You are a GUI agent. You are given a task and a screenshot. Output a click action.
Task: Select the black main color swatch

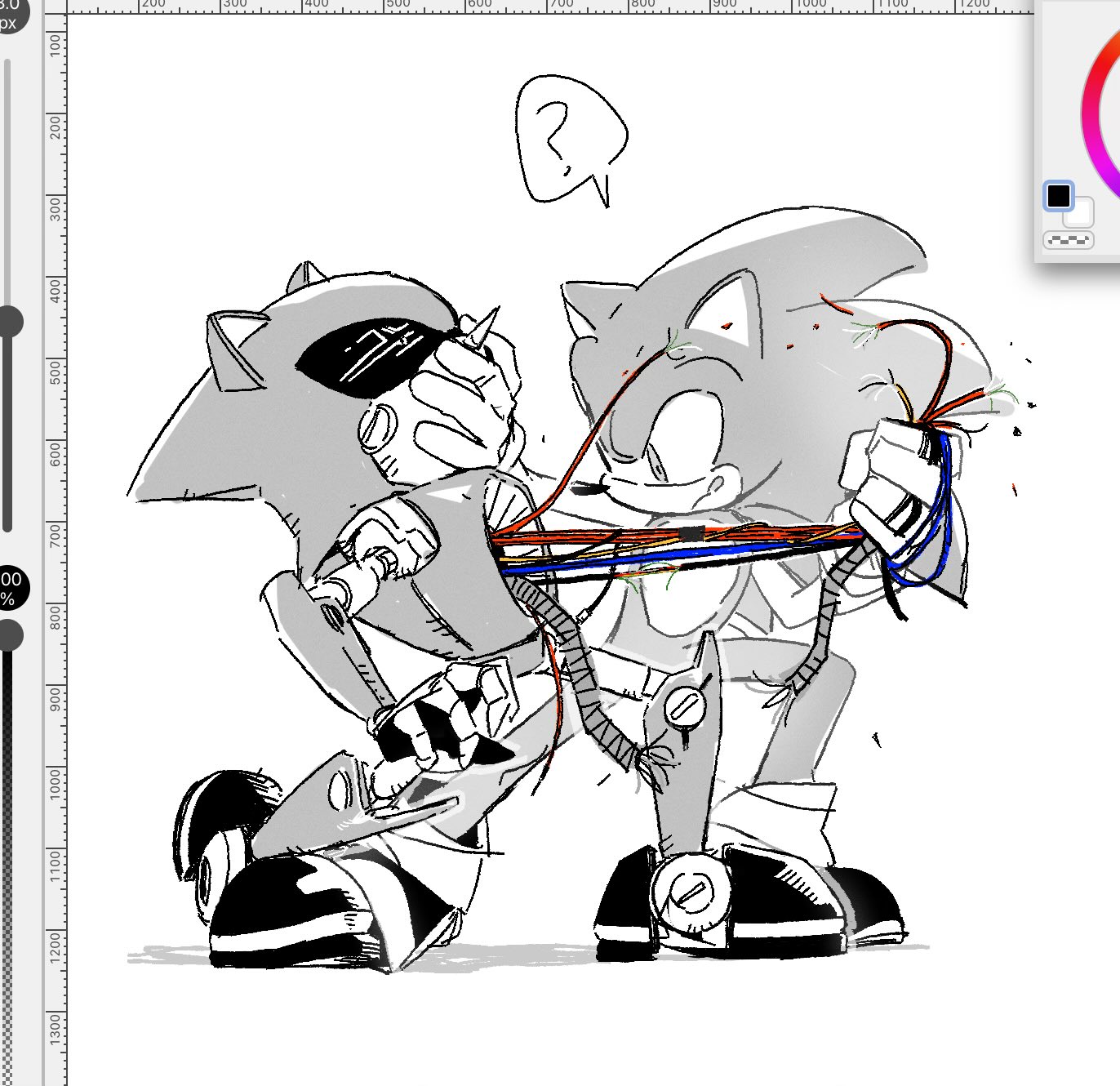coord(1059,196)
